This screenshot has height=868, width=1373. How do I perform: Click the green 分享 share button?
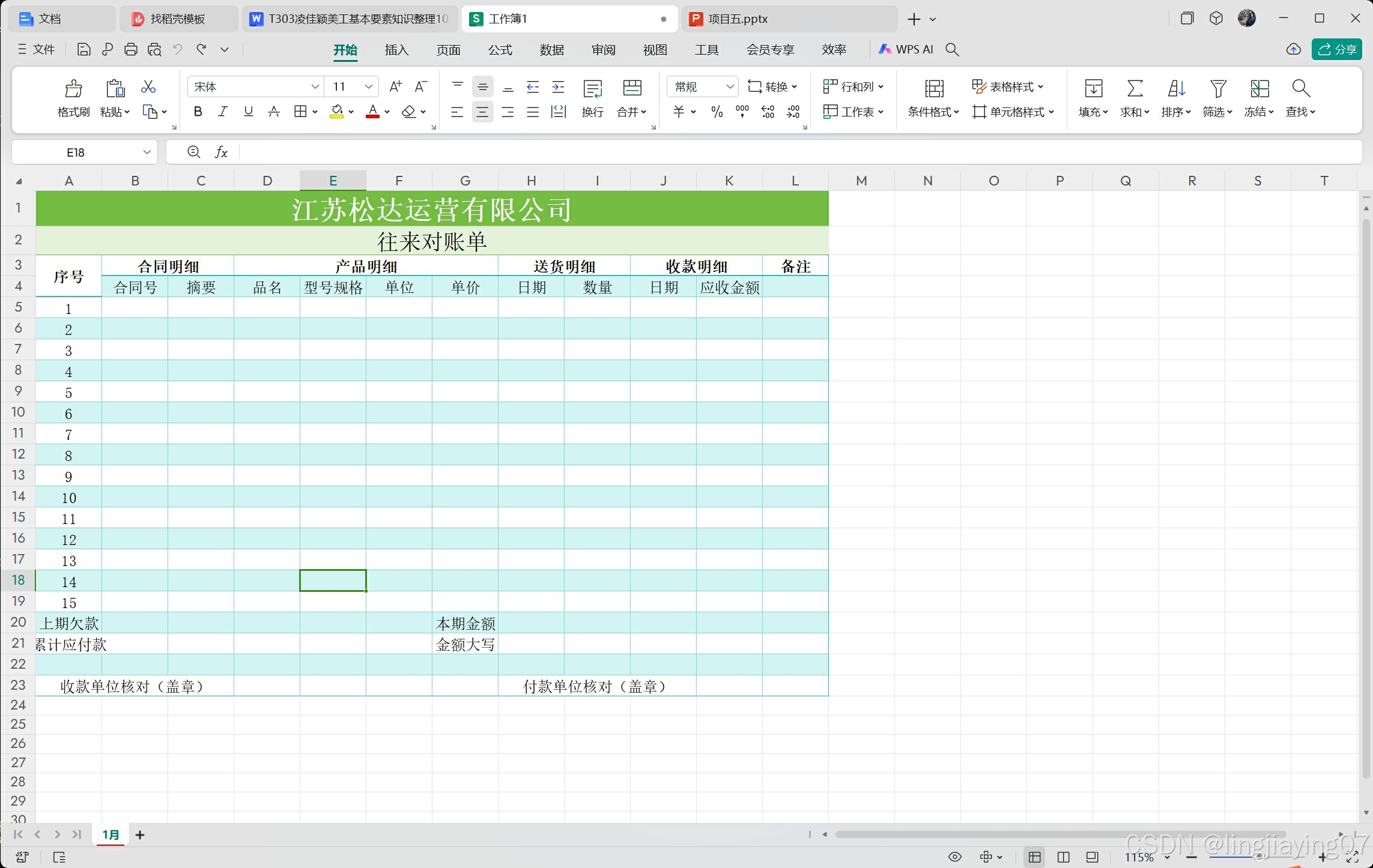coord(1336,50)
